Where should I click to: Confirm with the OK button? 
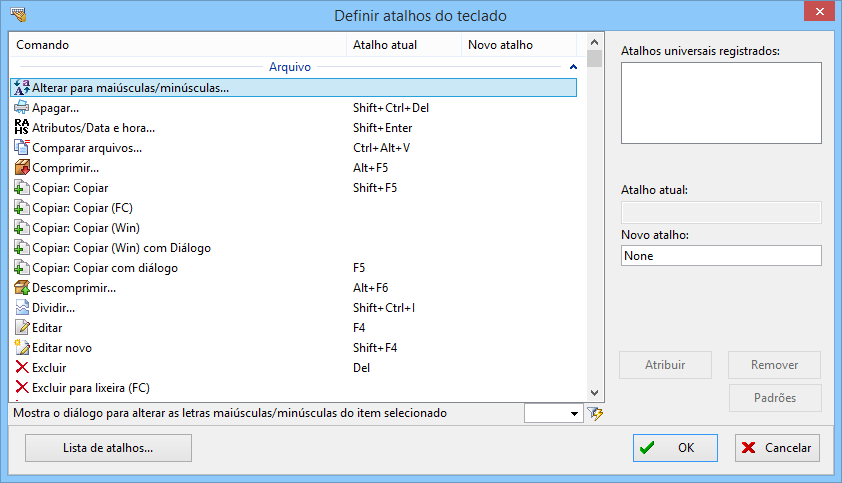(x=675, y=448)
